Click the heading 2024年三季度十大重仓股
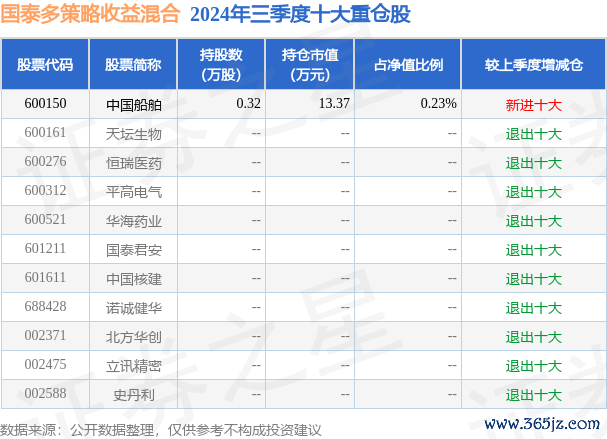Image resolution: width=607 pixels, height=439 pixels. [300, 14]
